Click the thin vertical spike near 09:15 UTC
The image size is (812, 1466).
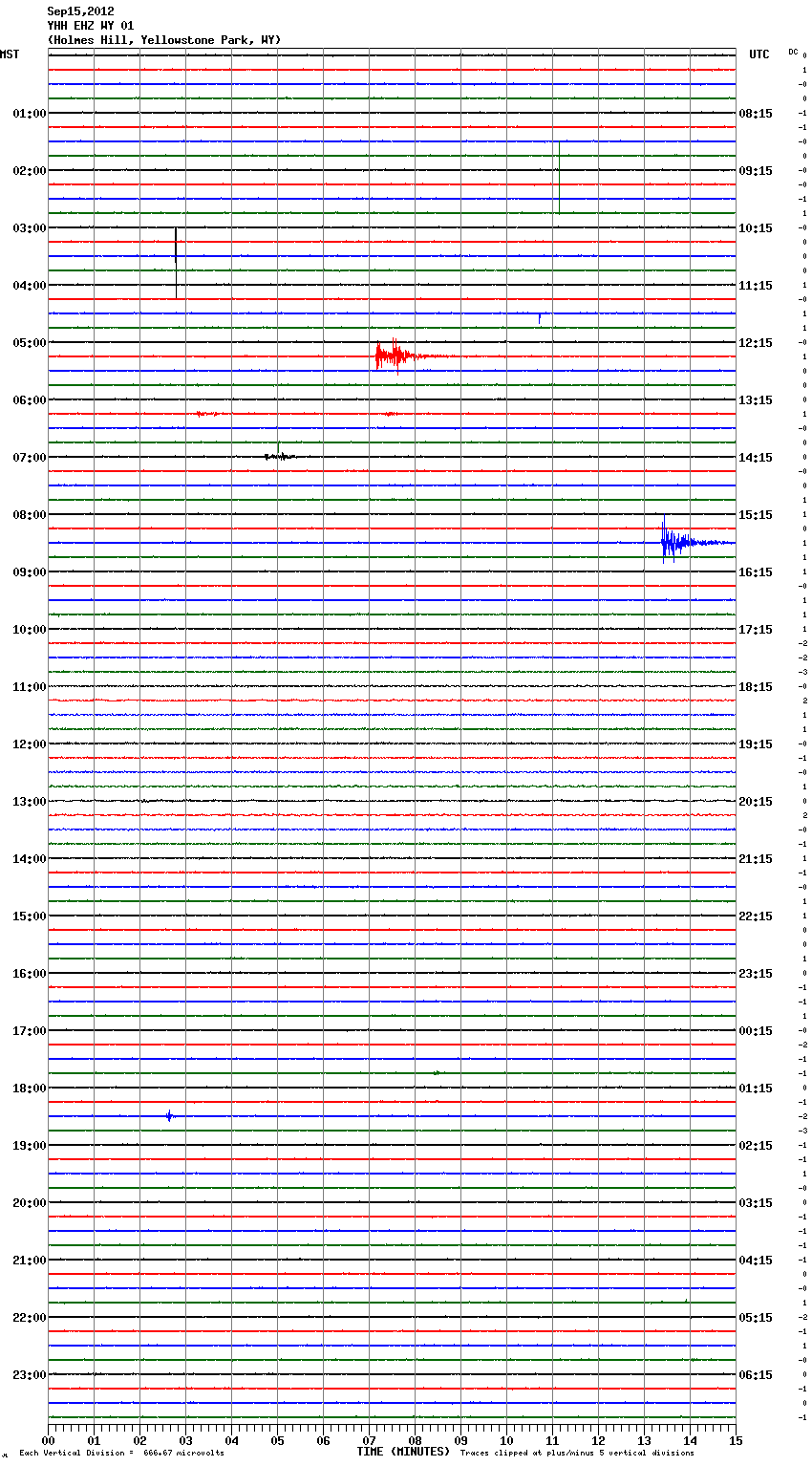(559, 177)
